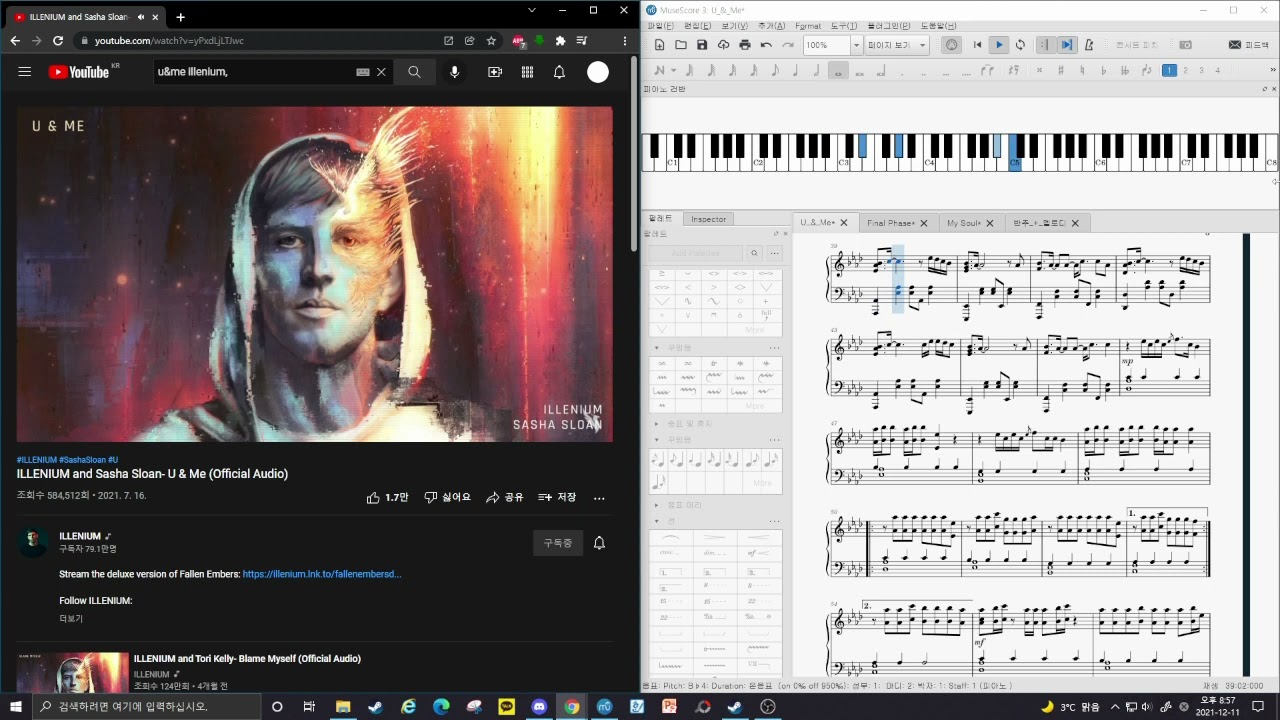Viewport: 1280px width, 720px height.
Task: Close the U_&_Me score tab
Action: pyautogui.click(x=844, y=223)
